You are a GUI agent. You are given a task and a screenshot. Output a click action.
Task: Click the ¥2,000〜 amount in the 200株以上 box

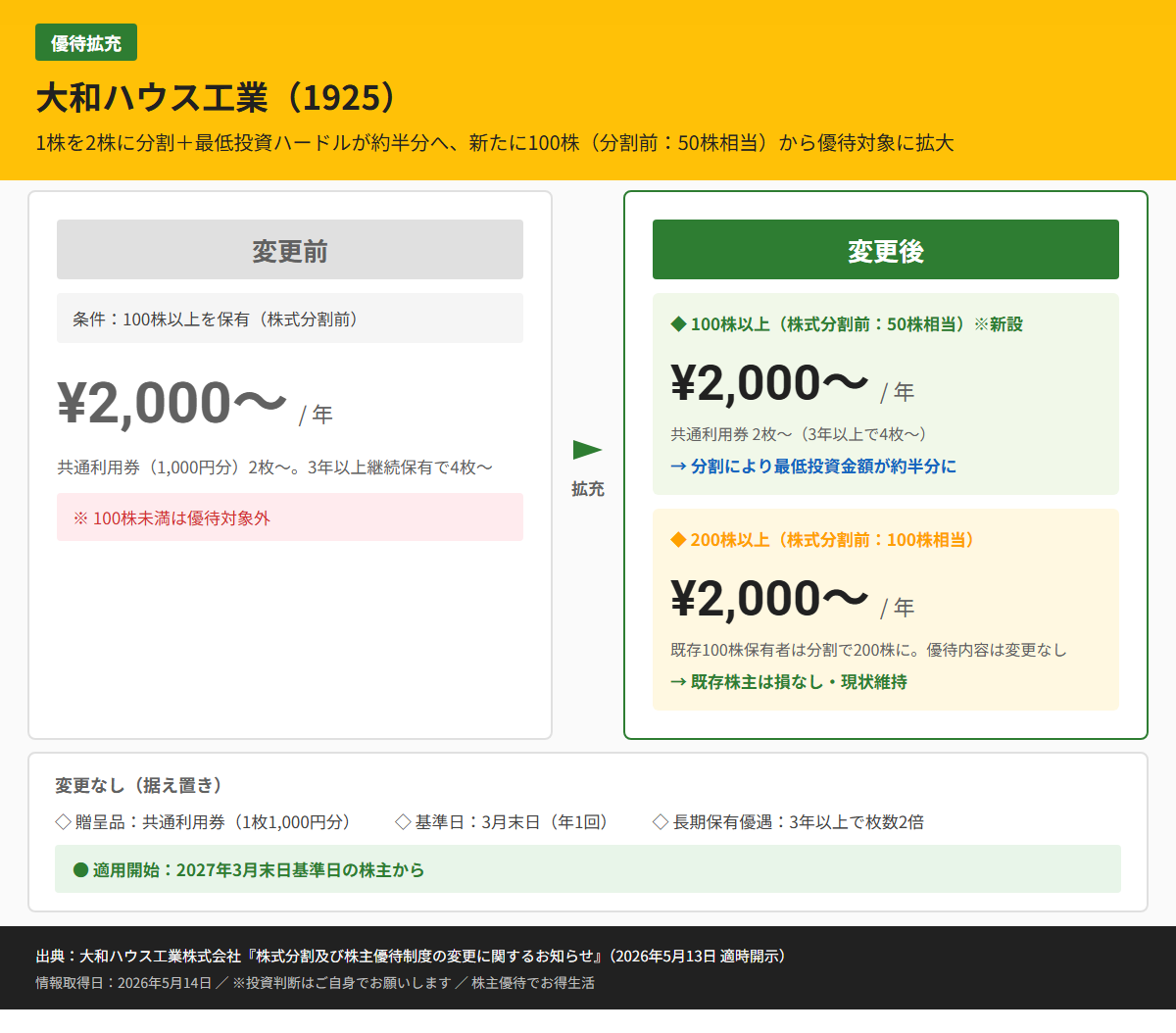point(770,599)
